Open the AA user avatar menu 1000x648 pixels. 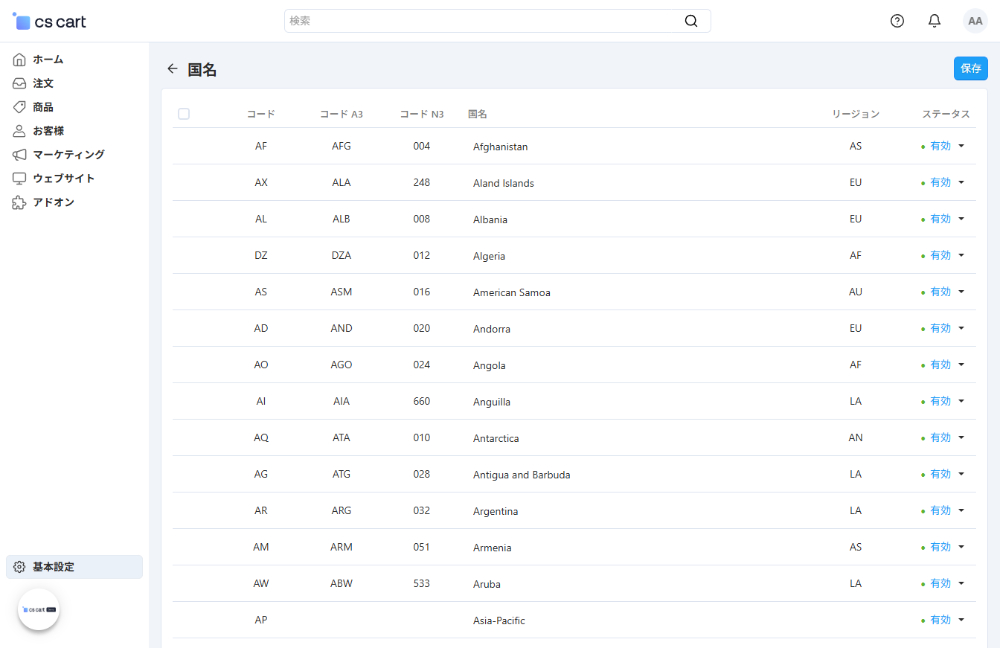click(975, 21)
